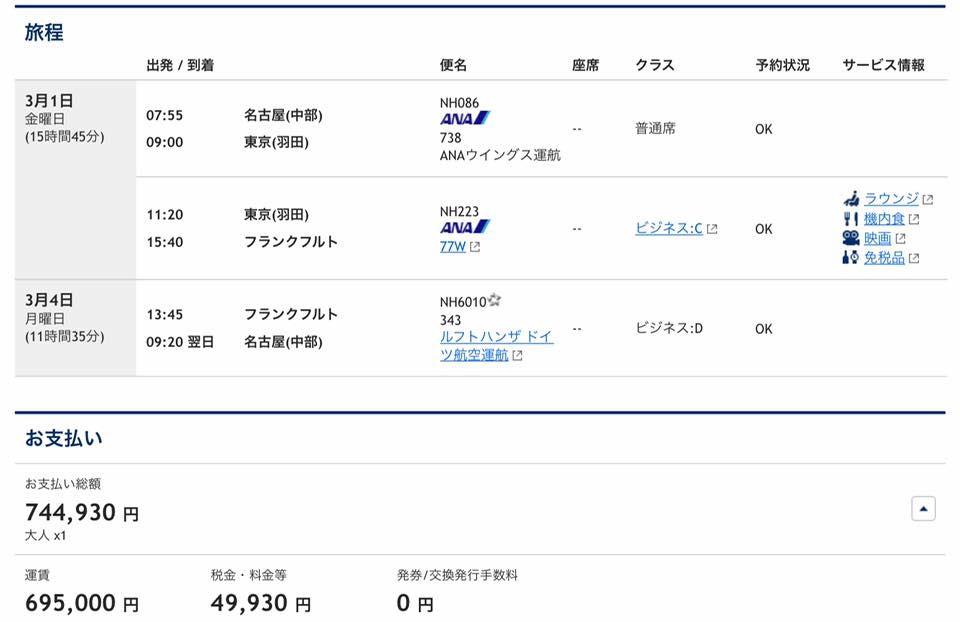Click external link icon beside ラウンジ

tap(928, 200)
